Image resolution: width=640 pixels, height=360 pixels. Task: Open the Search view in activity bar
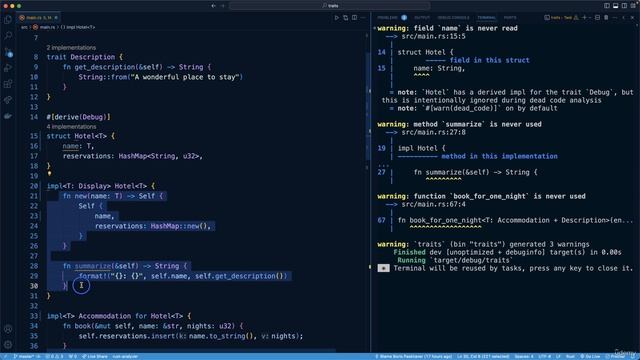pyautogui.click(x=8, y=36)
